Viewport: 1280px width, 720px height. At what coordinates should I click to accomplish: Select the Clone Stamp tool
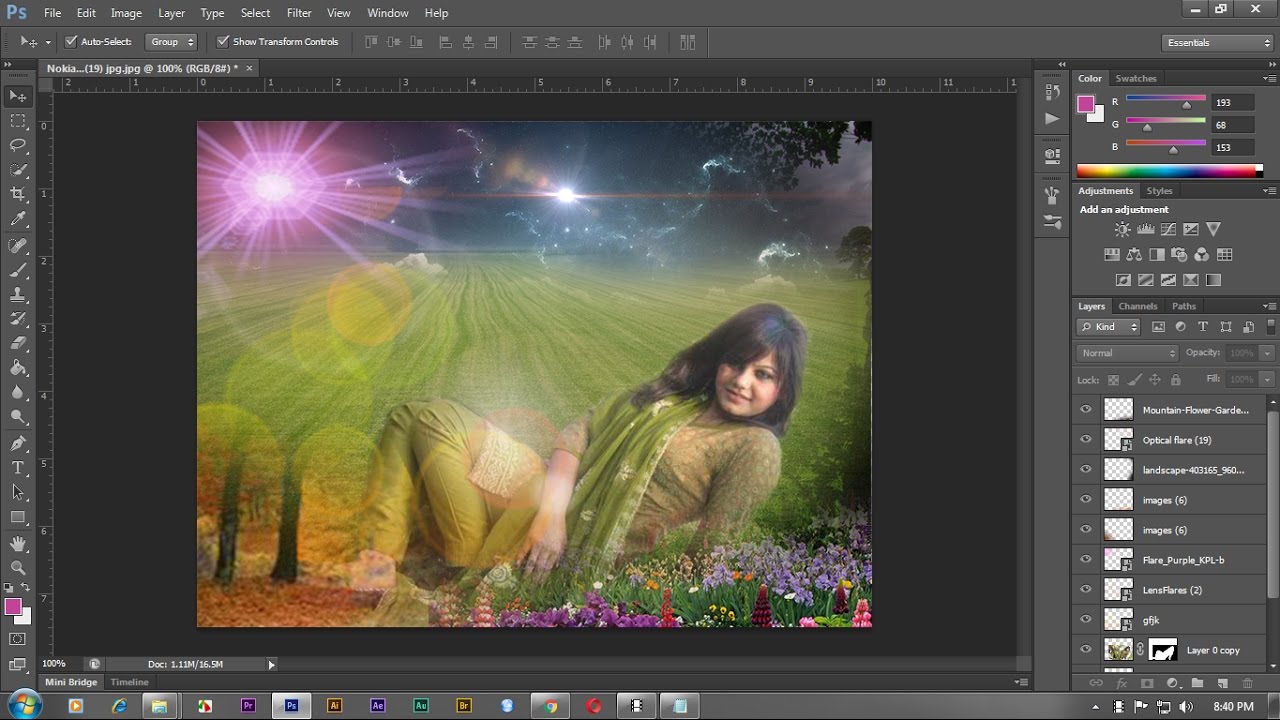coord(18,295)
